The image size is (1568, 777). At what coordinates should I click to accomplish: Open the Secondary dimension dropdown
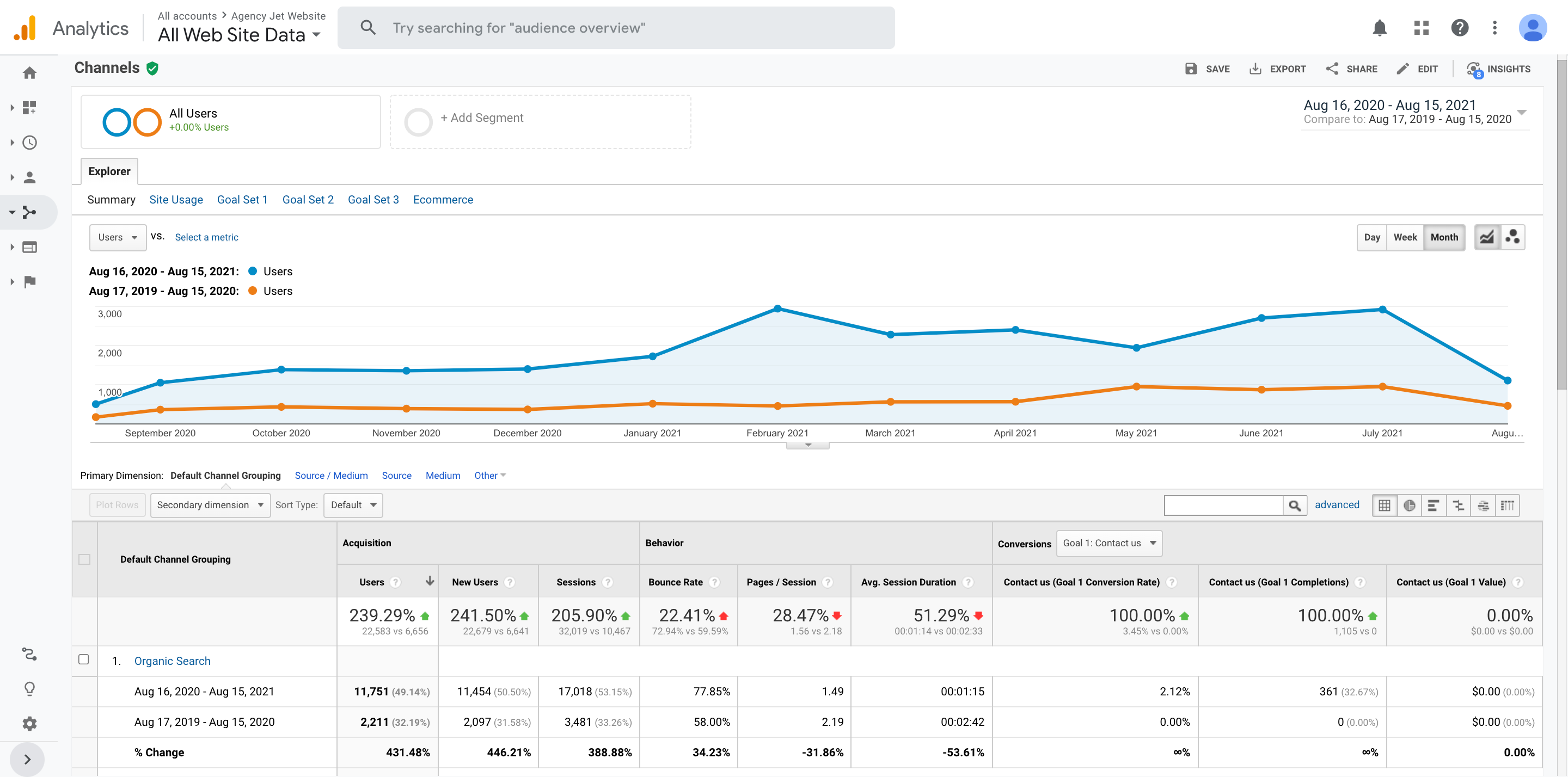tap(210, 505)
